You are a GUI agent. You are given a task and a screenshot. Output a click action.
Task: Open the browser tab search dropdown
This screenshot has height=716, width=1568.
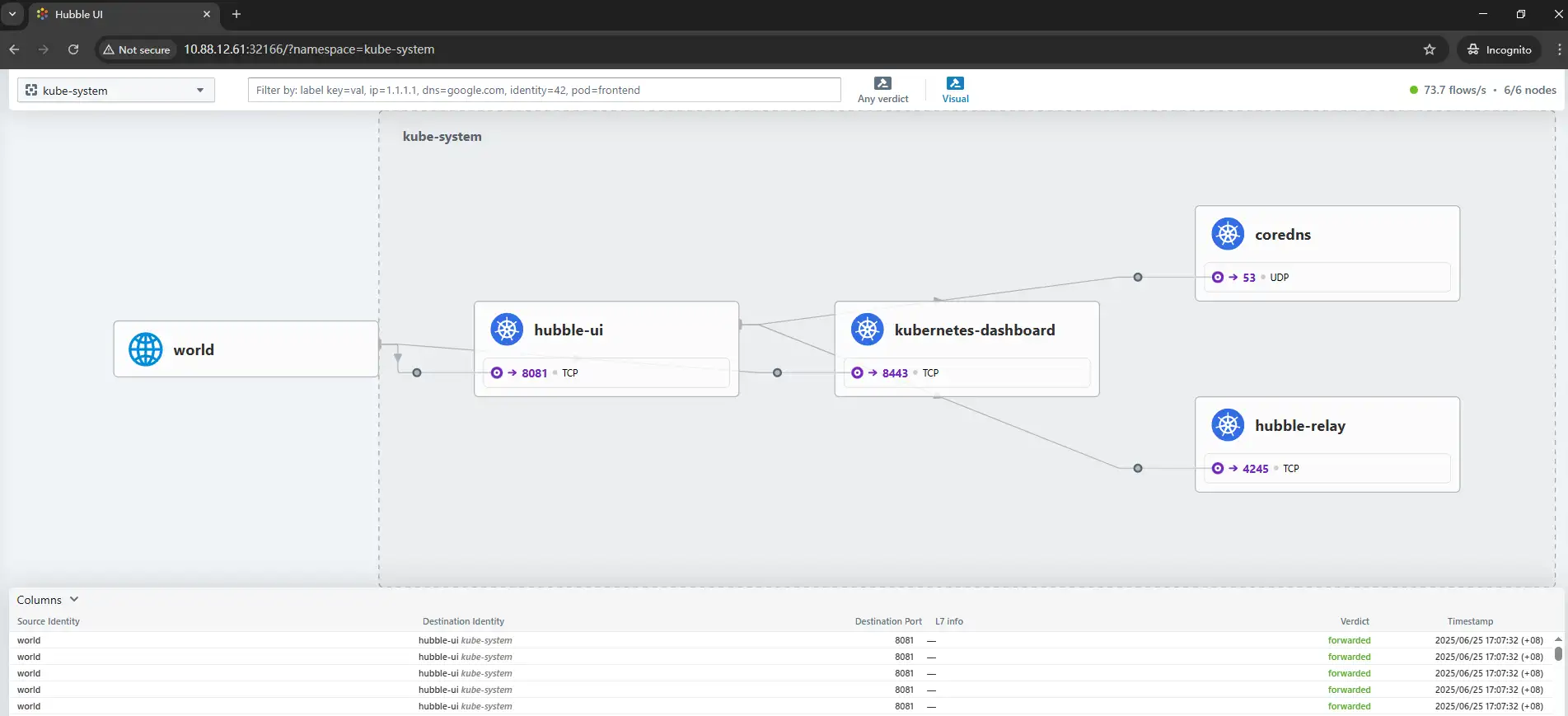pyautogui.click(x=12, y=14)
